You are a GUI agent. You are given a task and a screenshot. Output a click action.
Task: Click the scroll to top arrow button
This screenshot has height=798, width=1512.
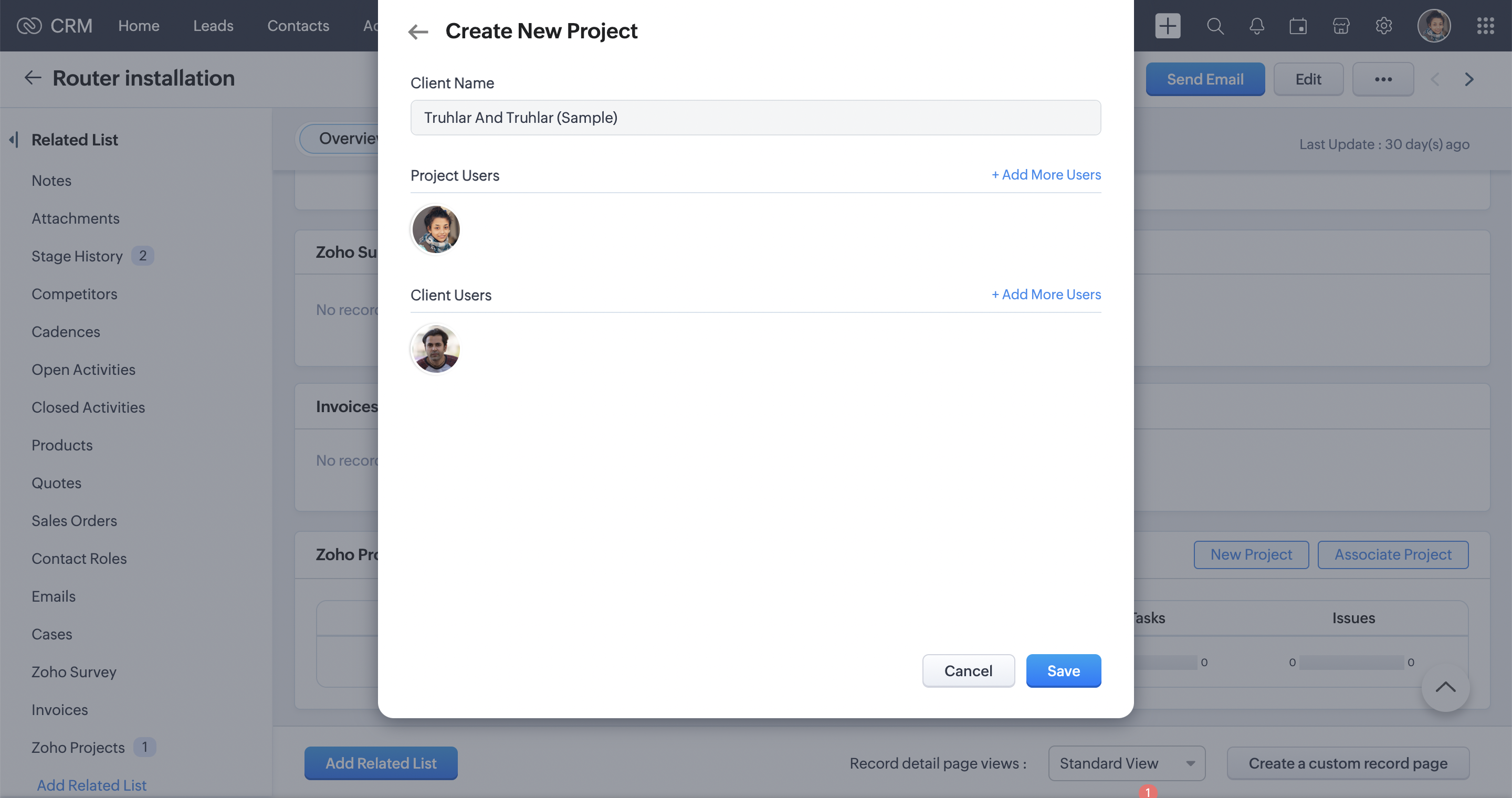coord(1444,687)
